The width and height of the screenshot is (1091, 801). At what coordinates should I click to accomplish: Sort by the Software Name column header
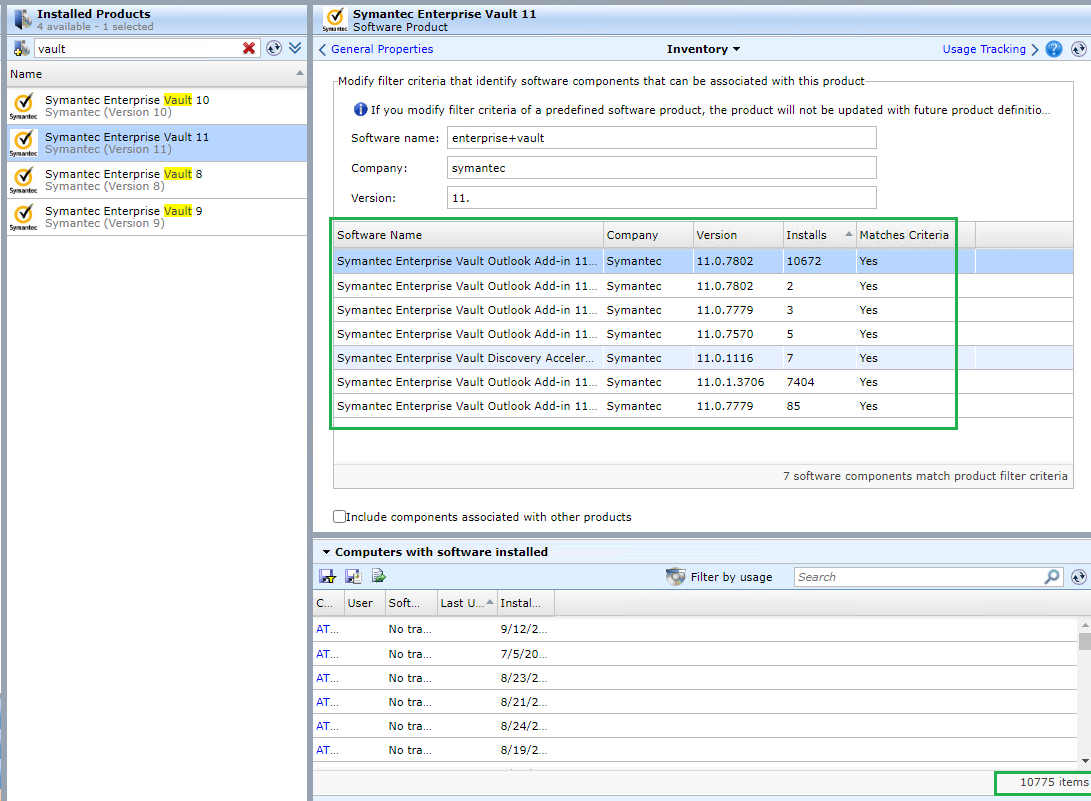point(468,235)
